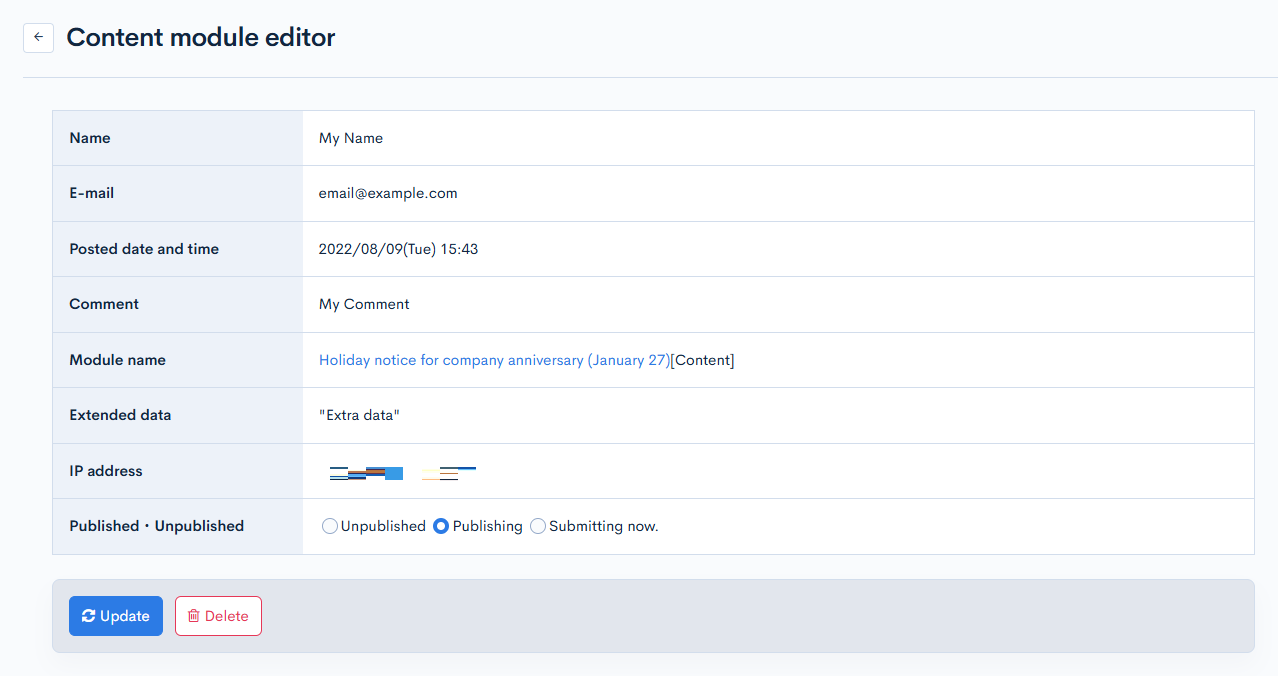Click the Content module editor heading
Screen dimensions: 1278x676
tap(200, 37)
